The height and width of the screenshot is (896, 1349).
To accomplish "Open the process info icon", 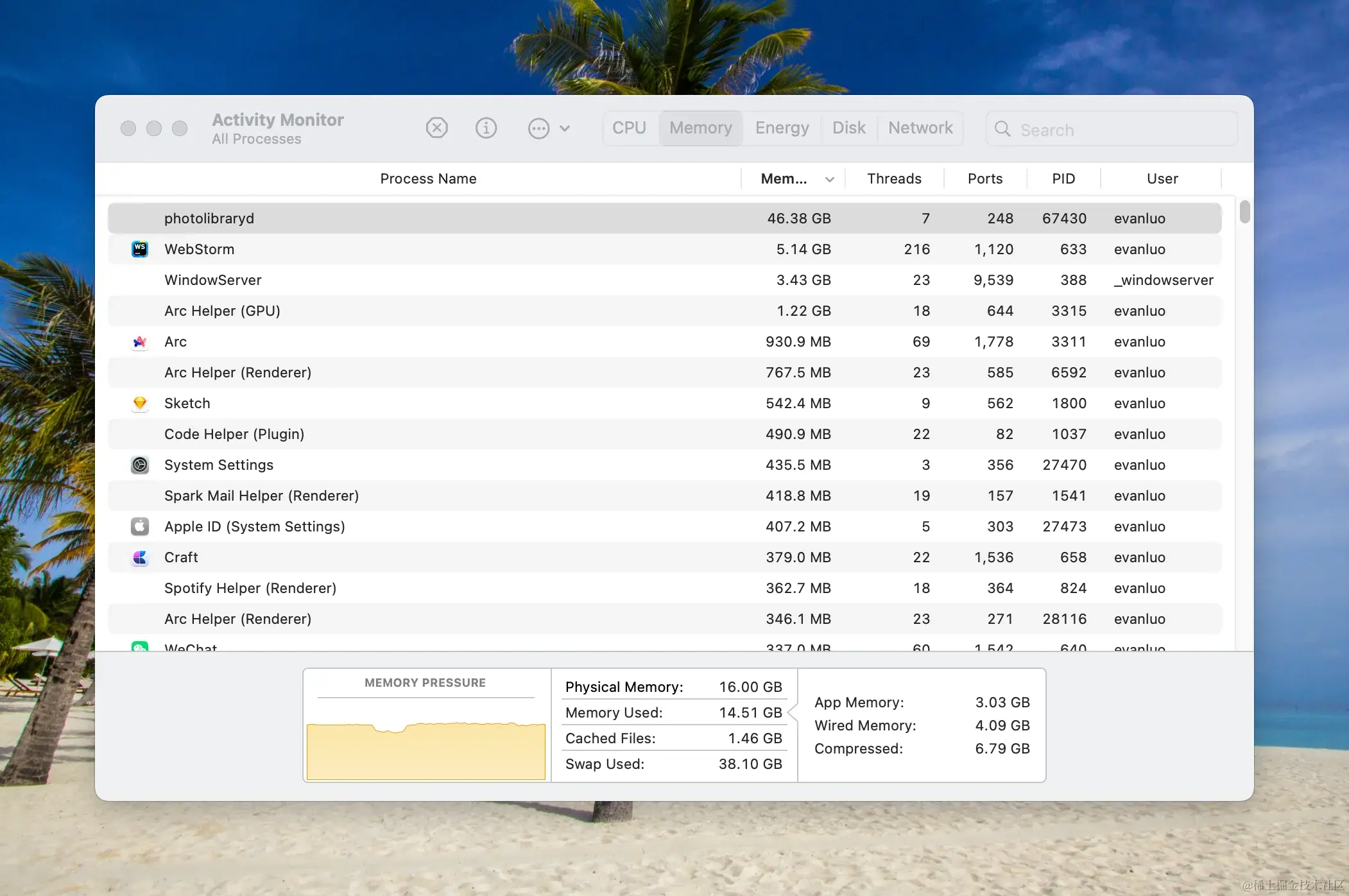I will [486, 128].
